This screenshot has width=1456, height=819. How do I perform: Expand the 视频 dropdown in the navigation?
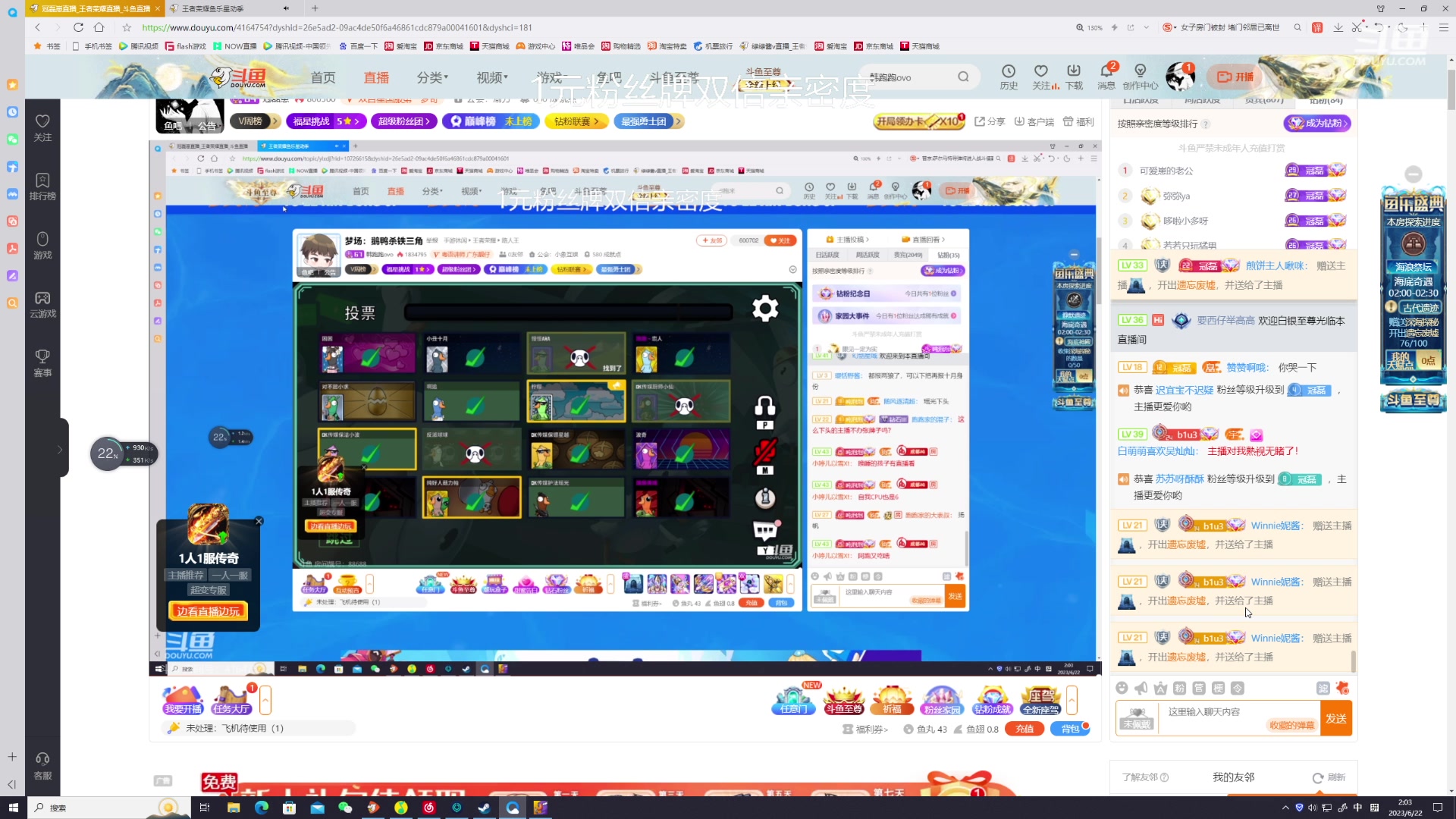pos(492,77)
